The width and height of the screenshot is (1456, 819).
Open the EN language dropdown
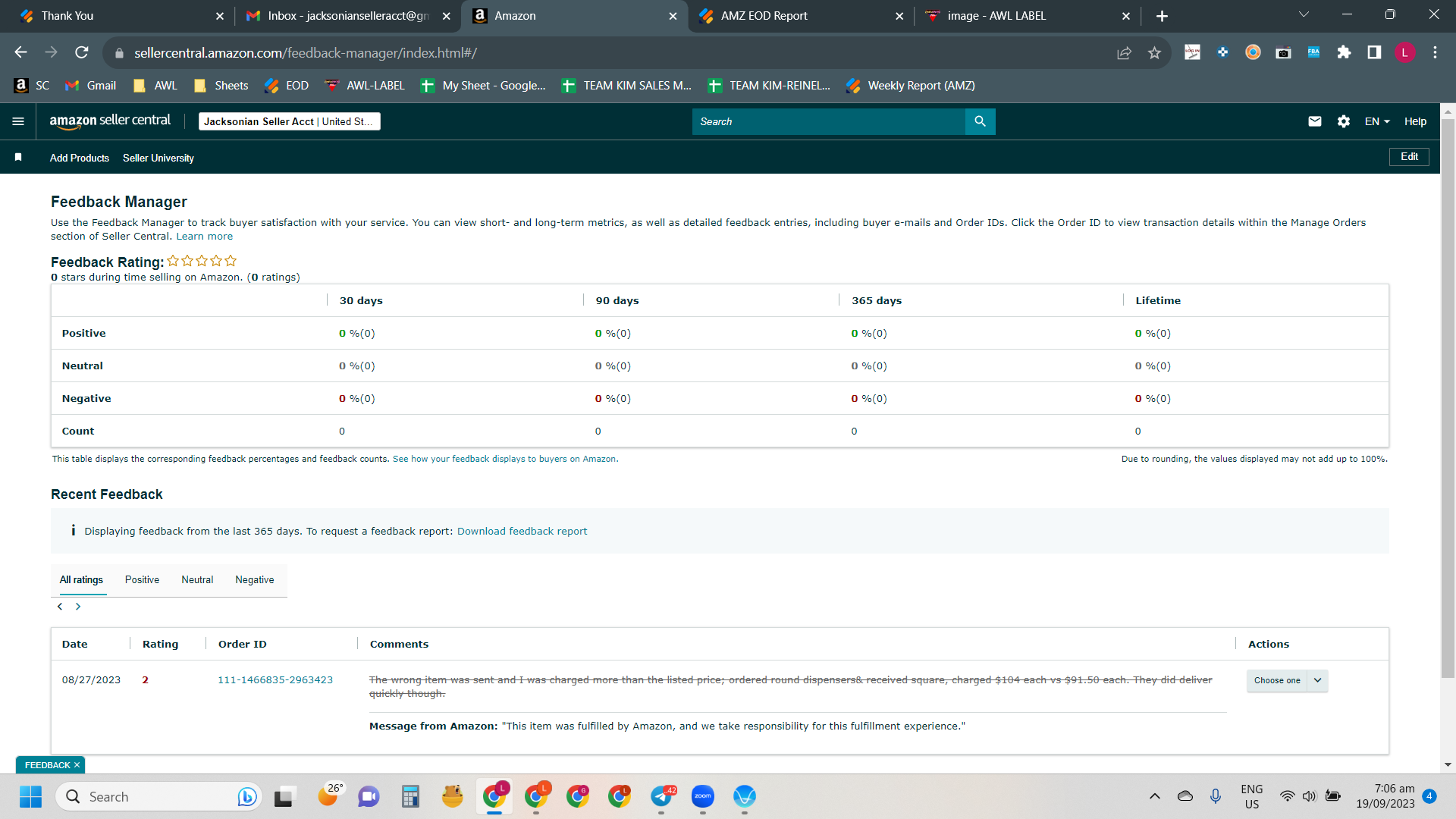point(1377,121)
